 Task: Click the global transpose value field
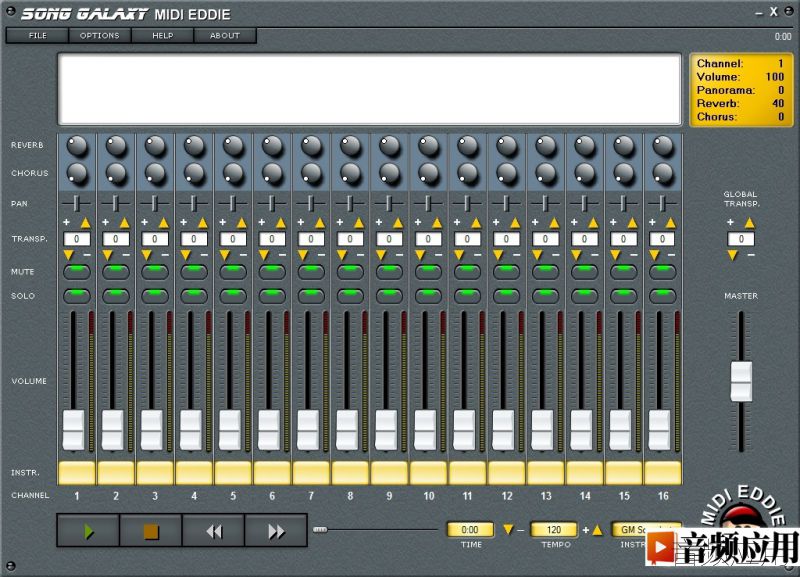pyautogui.click(x=741, y=239)
